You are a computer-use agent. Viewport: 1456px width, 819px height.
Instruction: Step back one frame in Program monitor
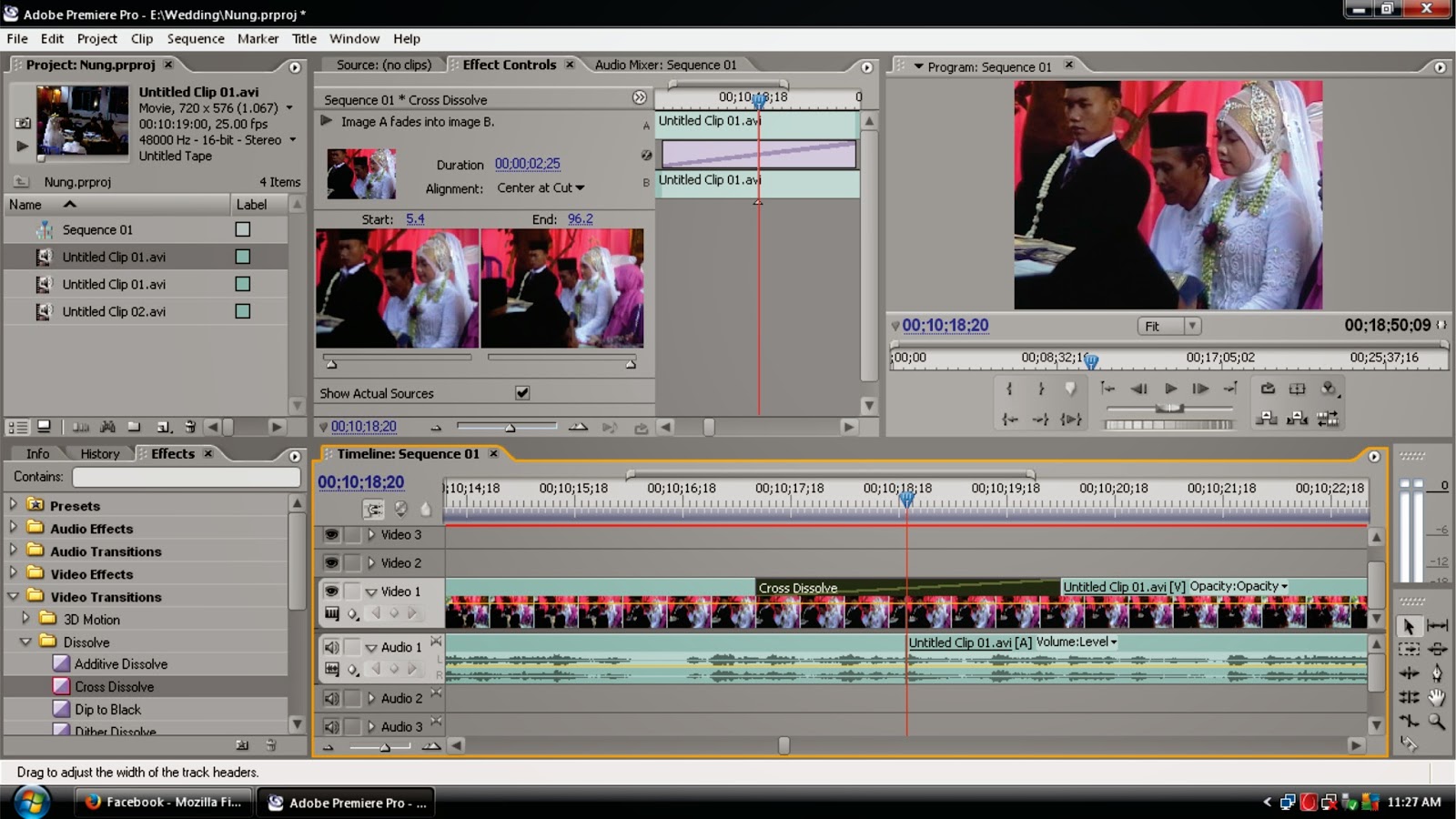[1138, 389]
